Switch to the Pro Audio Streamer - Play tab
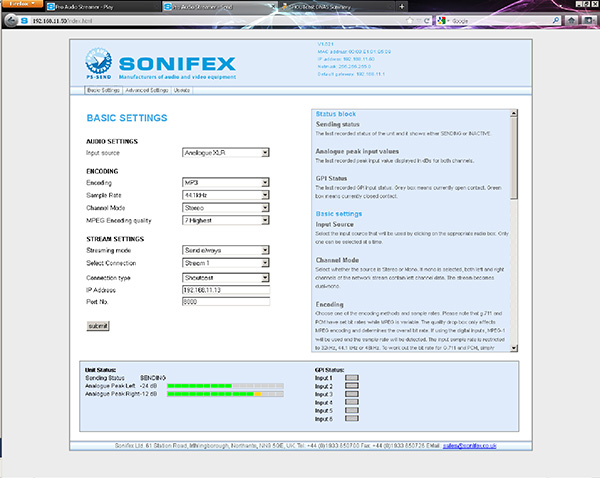Viewport: 600px width, 478px height. pos(103,7)
